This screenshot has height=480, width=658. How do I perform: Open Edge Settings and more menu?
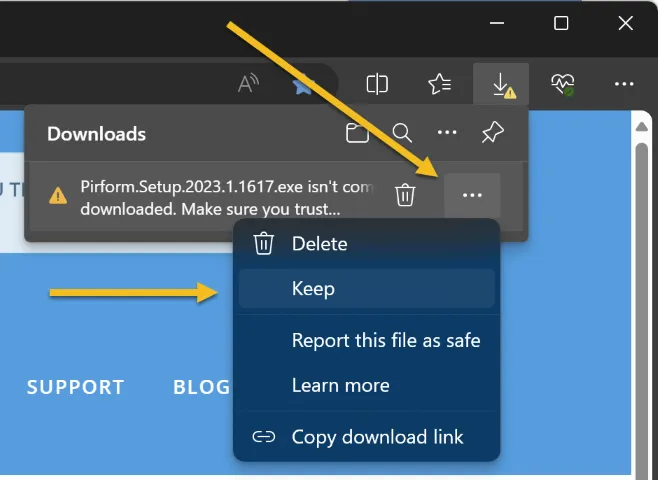pos(624,84)
